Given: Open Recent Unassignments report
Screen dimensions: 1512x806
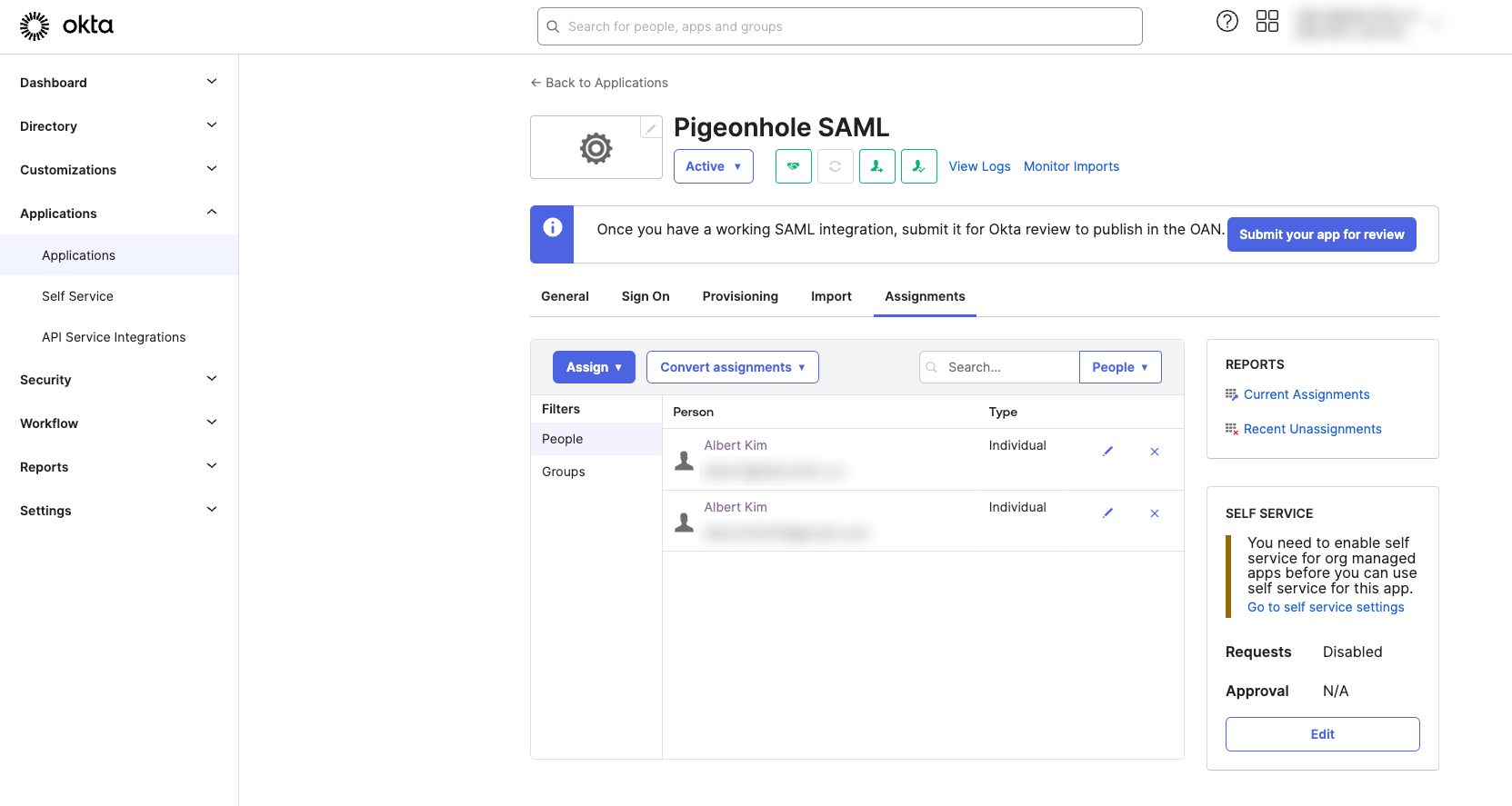Looking at the screenshot, I should click(x=1312, y=429).
